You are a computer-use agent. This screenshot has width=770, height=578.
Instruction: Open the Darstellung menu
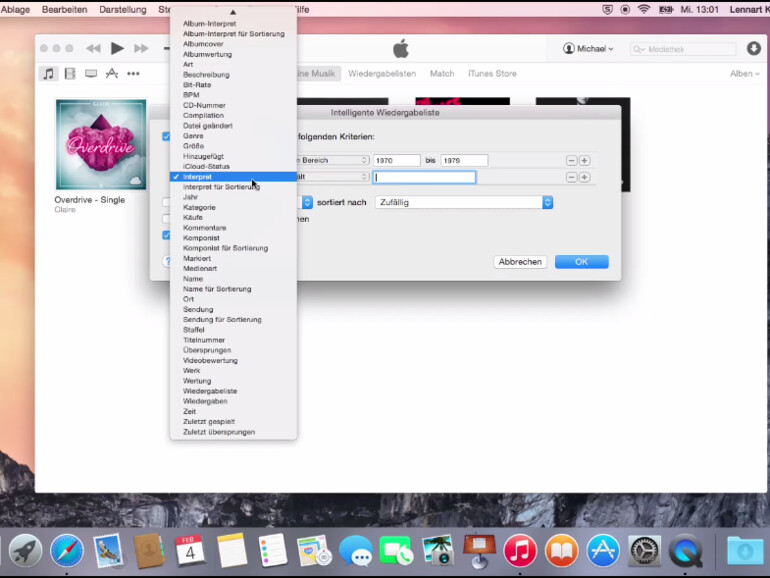coord(123,9)
